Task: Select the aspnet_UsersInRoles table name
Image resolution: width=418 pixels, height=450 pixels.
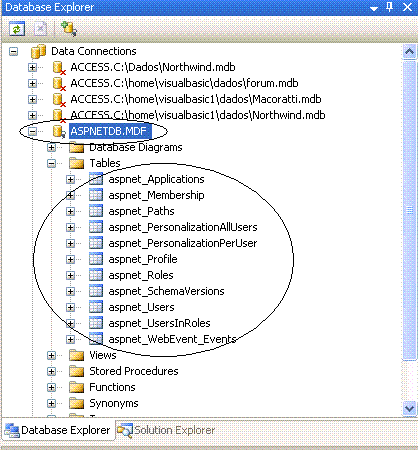Action: coord(159,324)
